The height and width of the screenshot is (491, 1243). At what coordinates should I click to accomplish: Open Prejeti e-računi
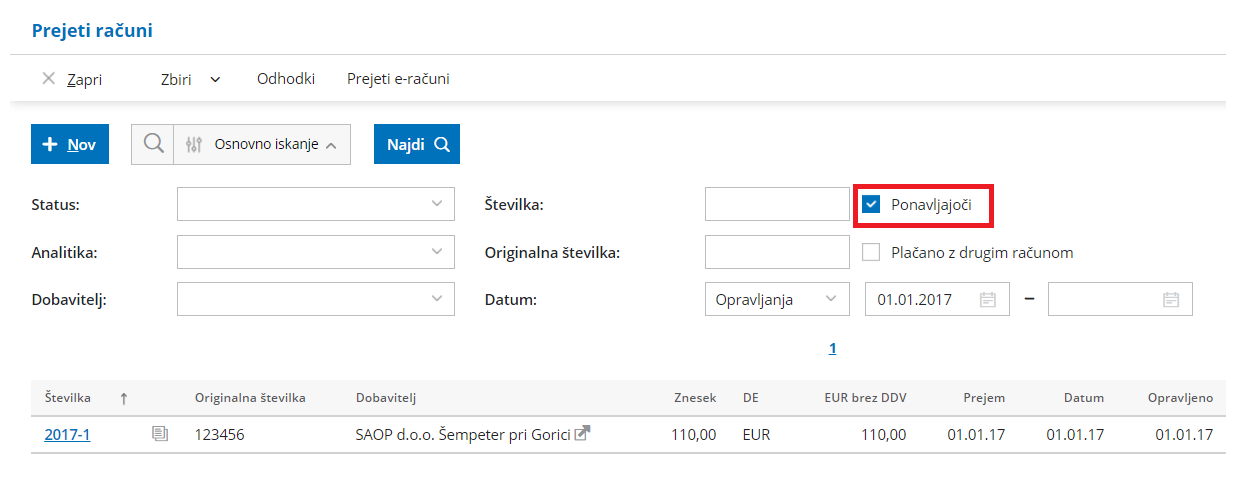[x=398, y=79]
